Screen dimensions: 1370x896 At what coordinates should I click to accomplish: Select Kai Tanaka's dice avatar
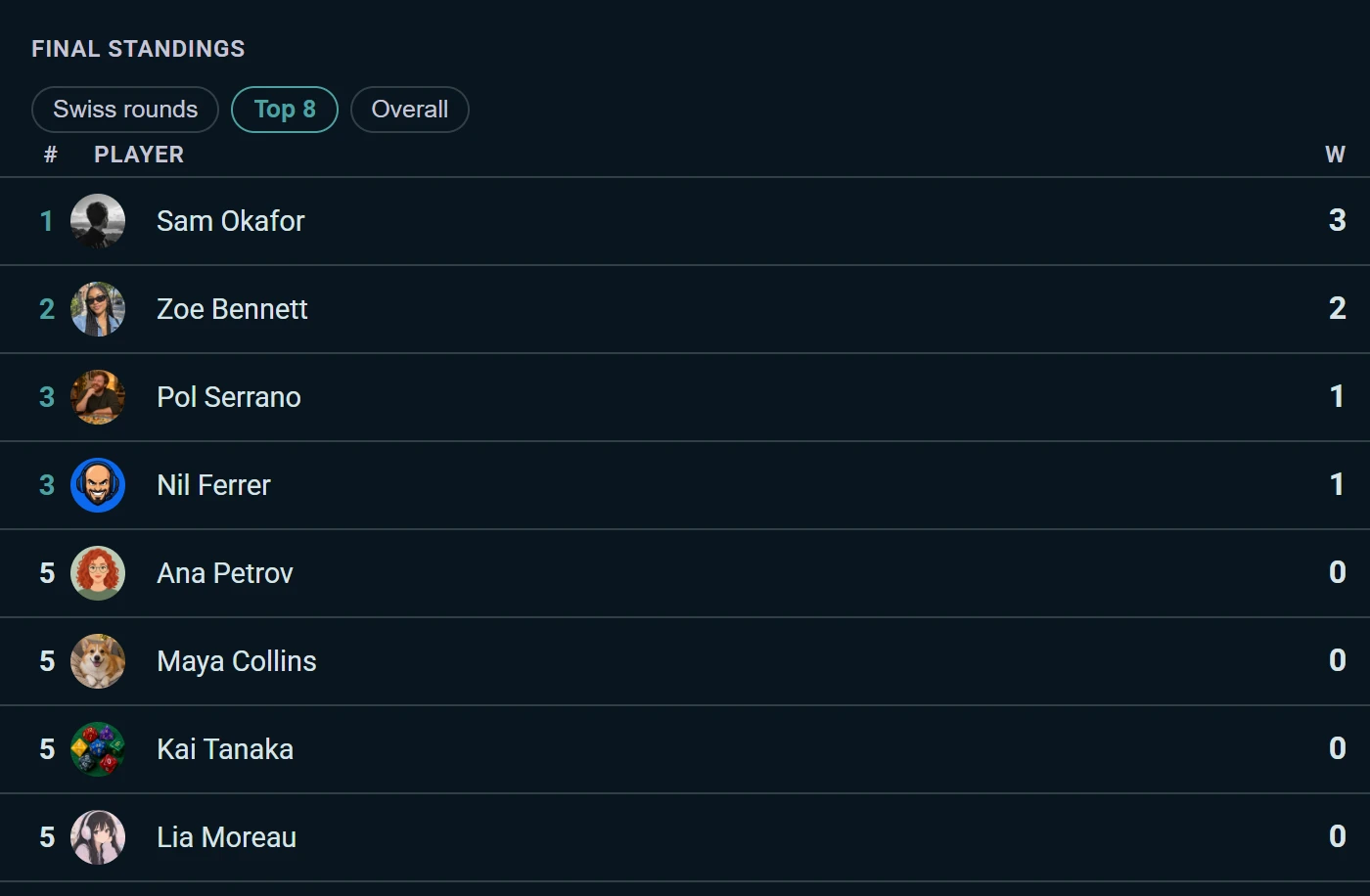click(98, 749)
